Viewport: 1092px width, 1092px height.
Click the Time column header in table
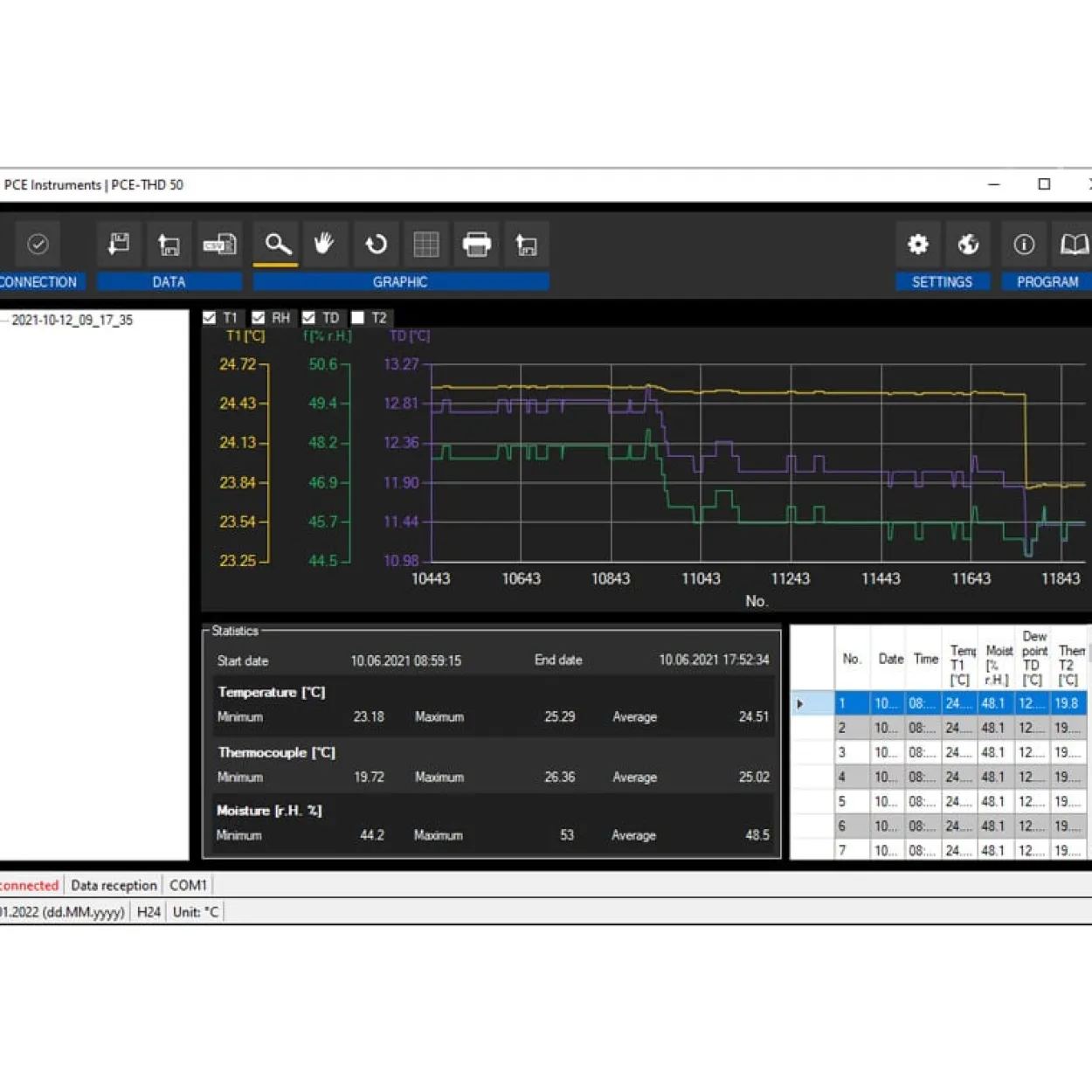tap(925, 659)
